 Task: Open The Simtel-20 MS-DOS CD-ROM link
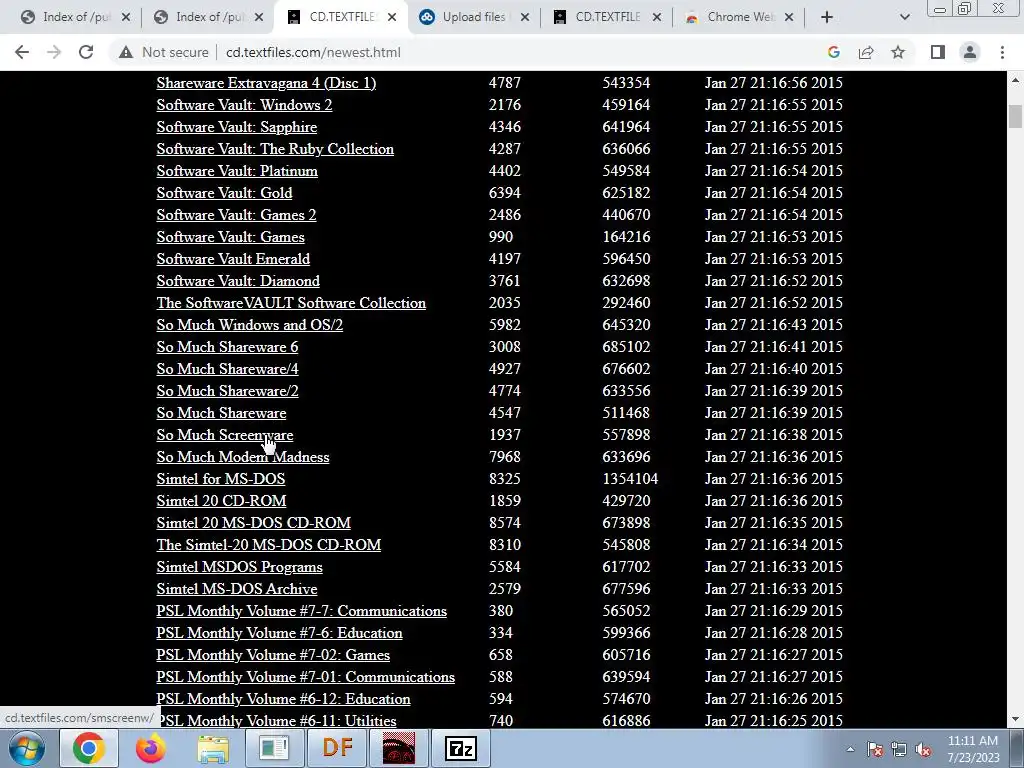point(268,545)
